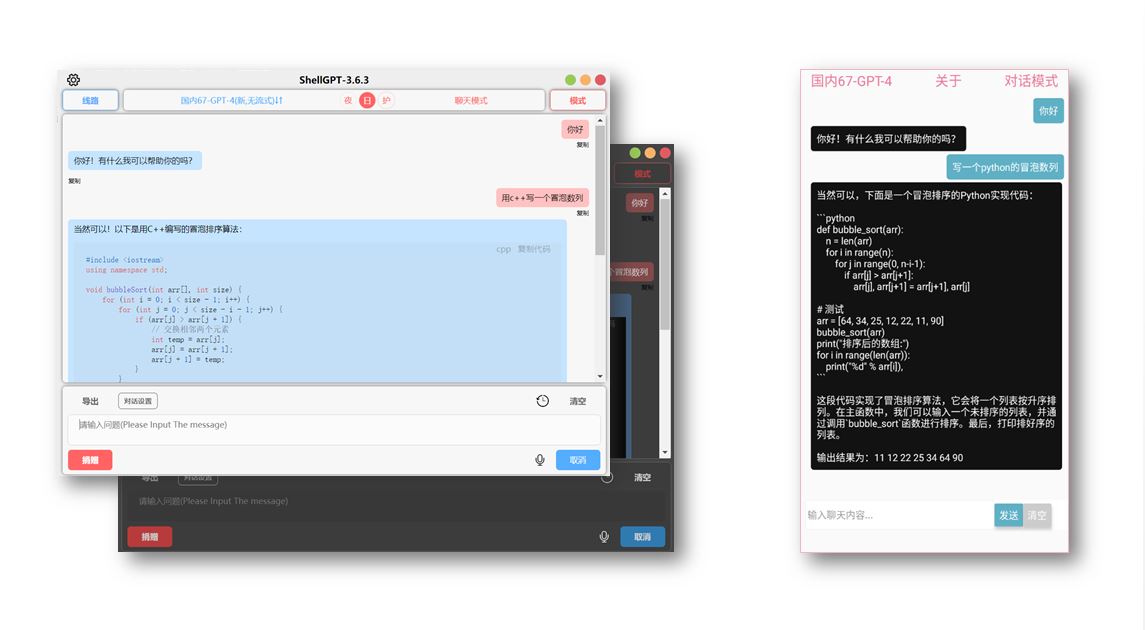This screenshot has width=1145, height=630.
Task: Click the red 捐赠 button in light window
Action: 91,460
